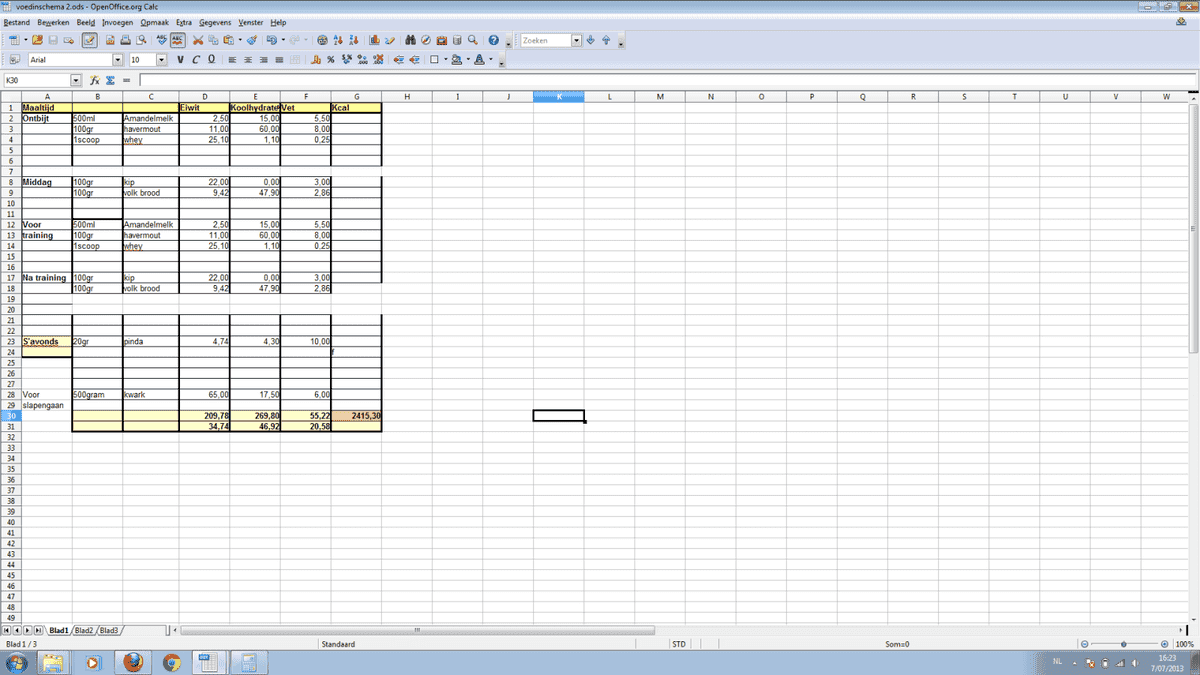Click the STD selection mode in status bar

(679, 644)
